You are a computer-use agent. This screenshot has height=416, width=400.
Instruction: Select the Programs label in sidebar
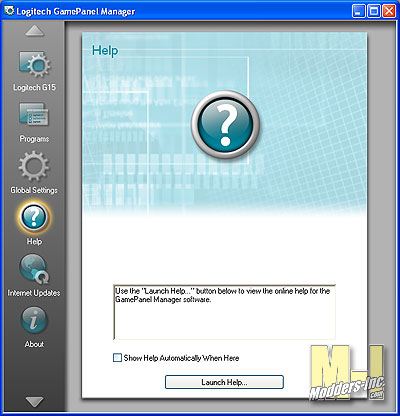(34, 139)
